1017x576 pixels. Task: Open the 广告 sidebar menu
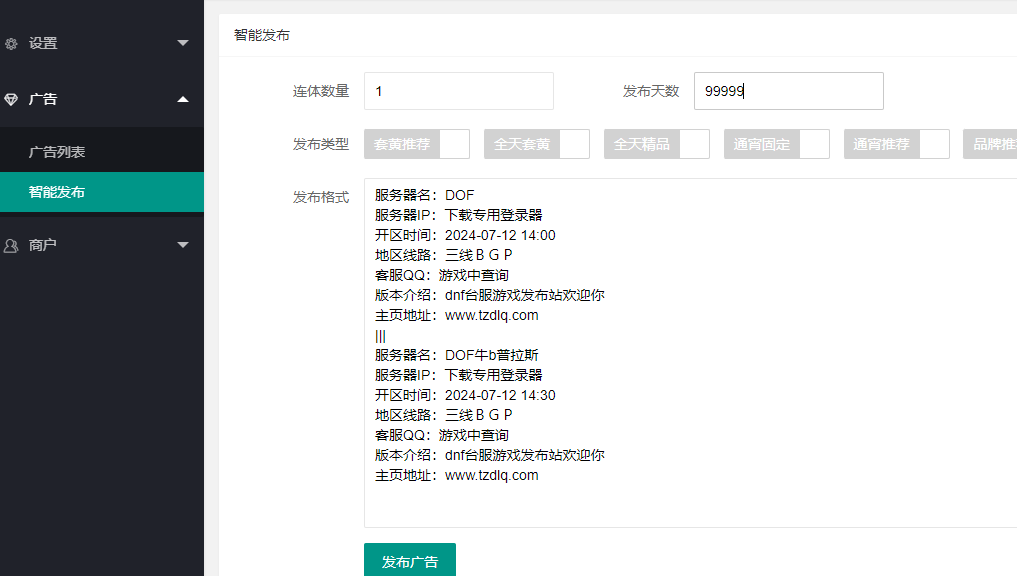(102, 99)
